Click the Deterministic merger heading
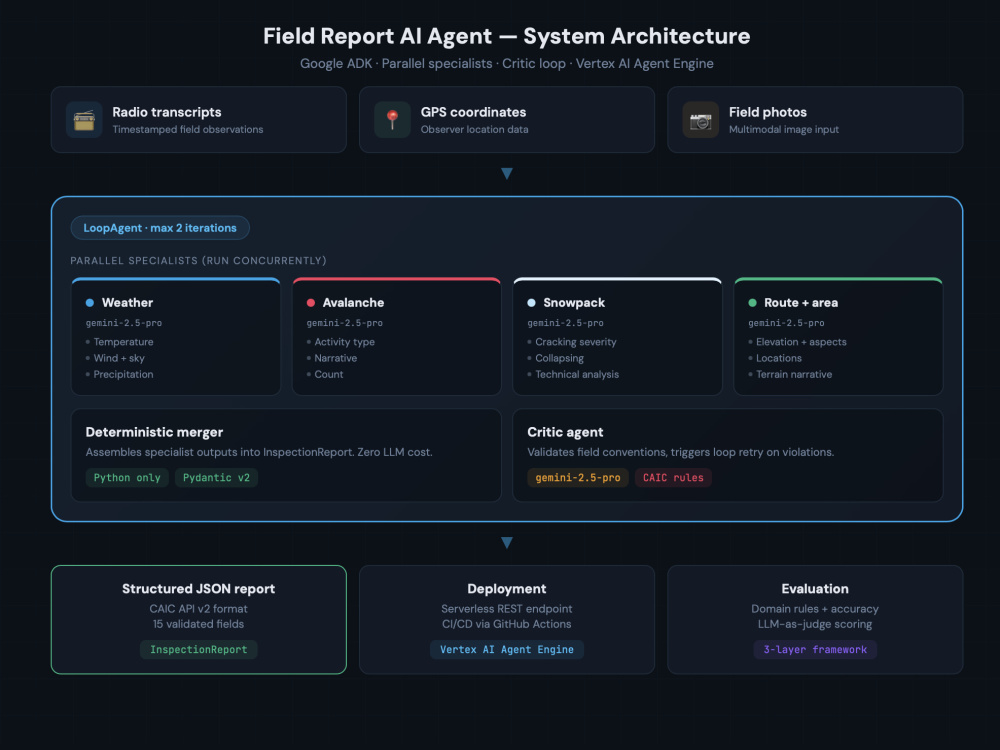This screenshot has height=750, width=1000. click(x=154, y=432)
